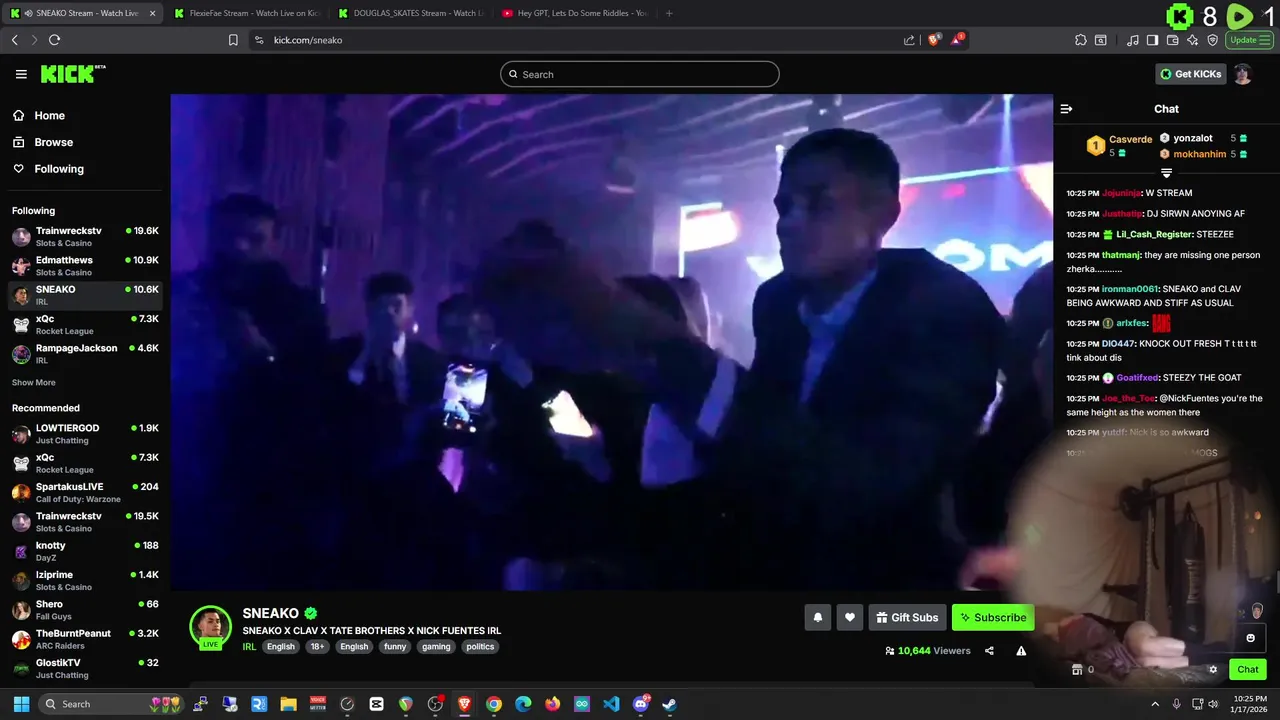The image size is (1280, 720).
Task: Switch to the DOUGLAS_SKATES Stream tab
Action: pyautogui.click(x=410, y=13)
